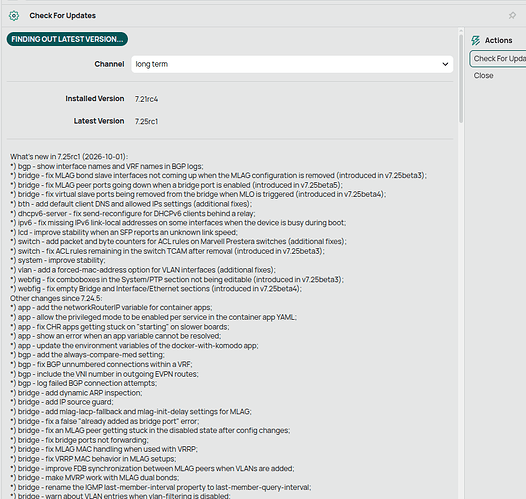This screenshot has width=526, height=499.
Task: Click the "improve FDB synchronization" changelog line
Action: 152,468
